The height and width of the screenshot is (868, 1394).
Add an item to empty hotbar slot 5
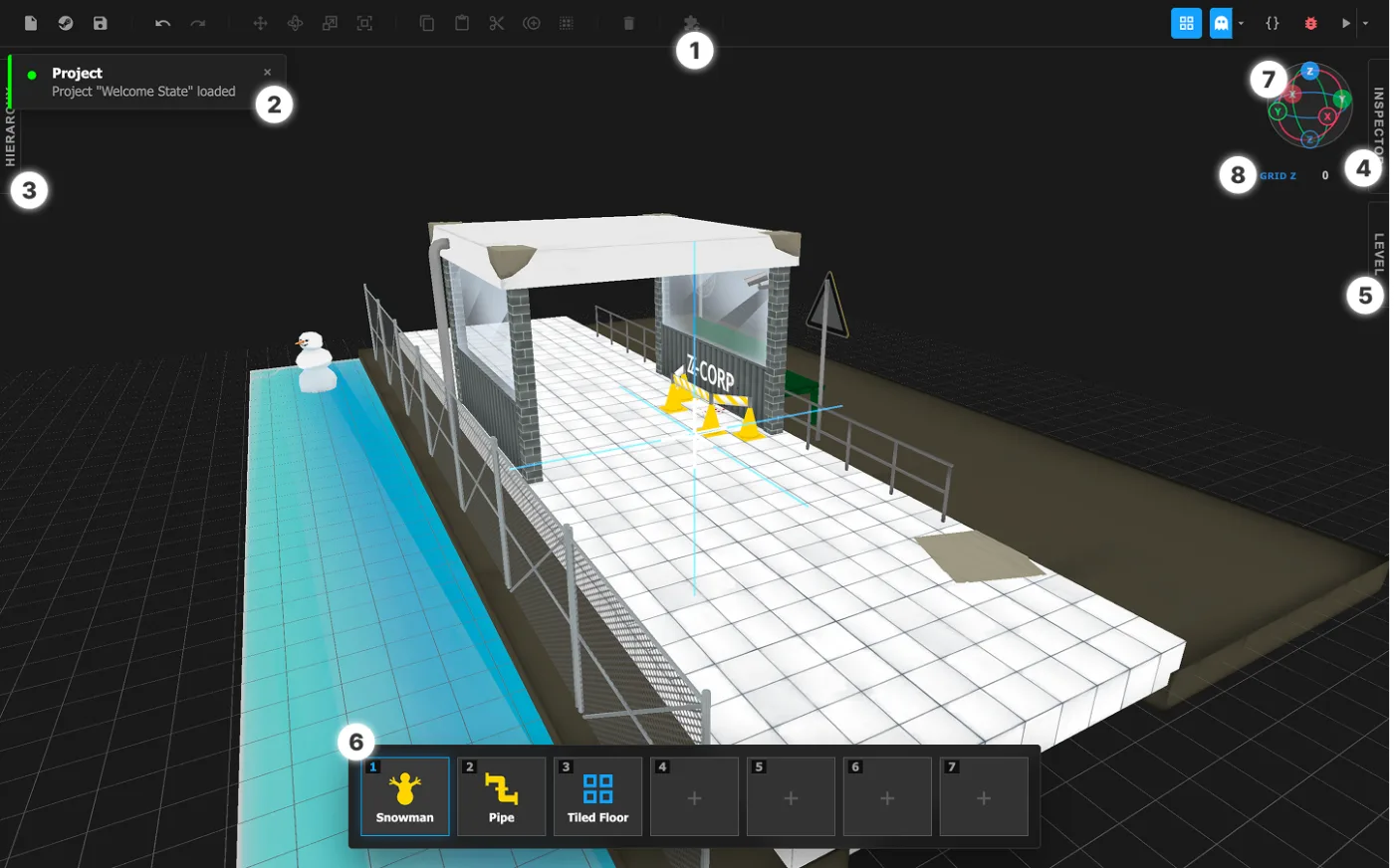pos(792,796)
